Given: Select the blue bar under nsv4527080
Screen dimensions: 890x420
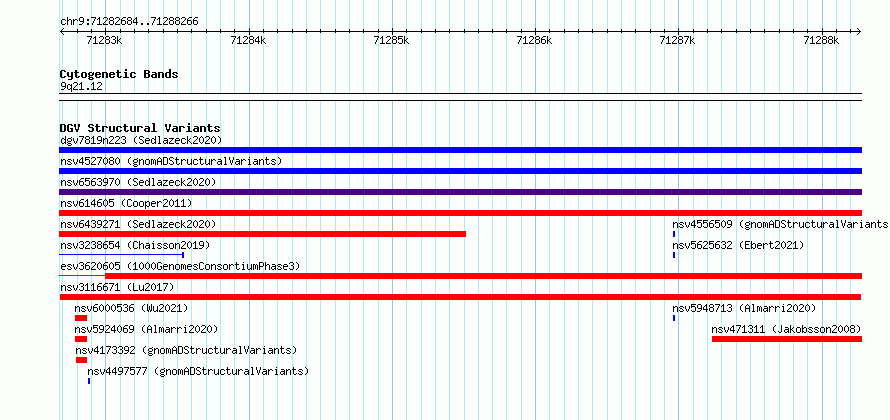Looking at the screenshot, I should tap(460, 171).
